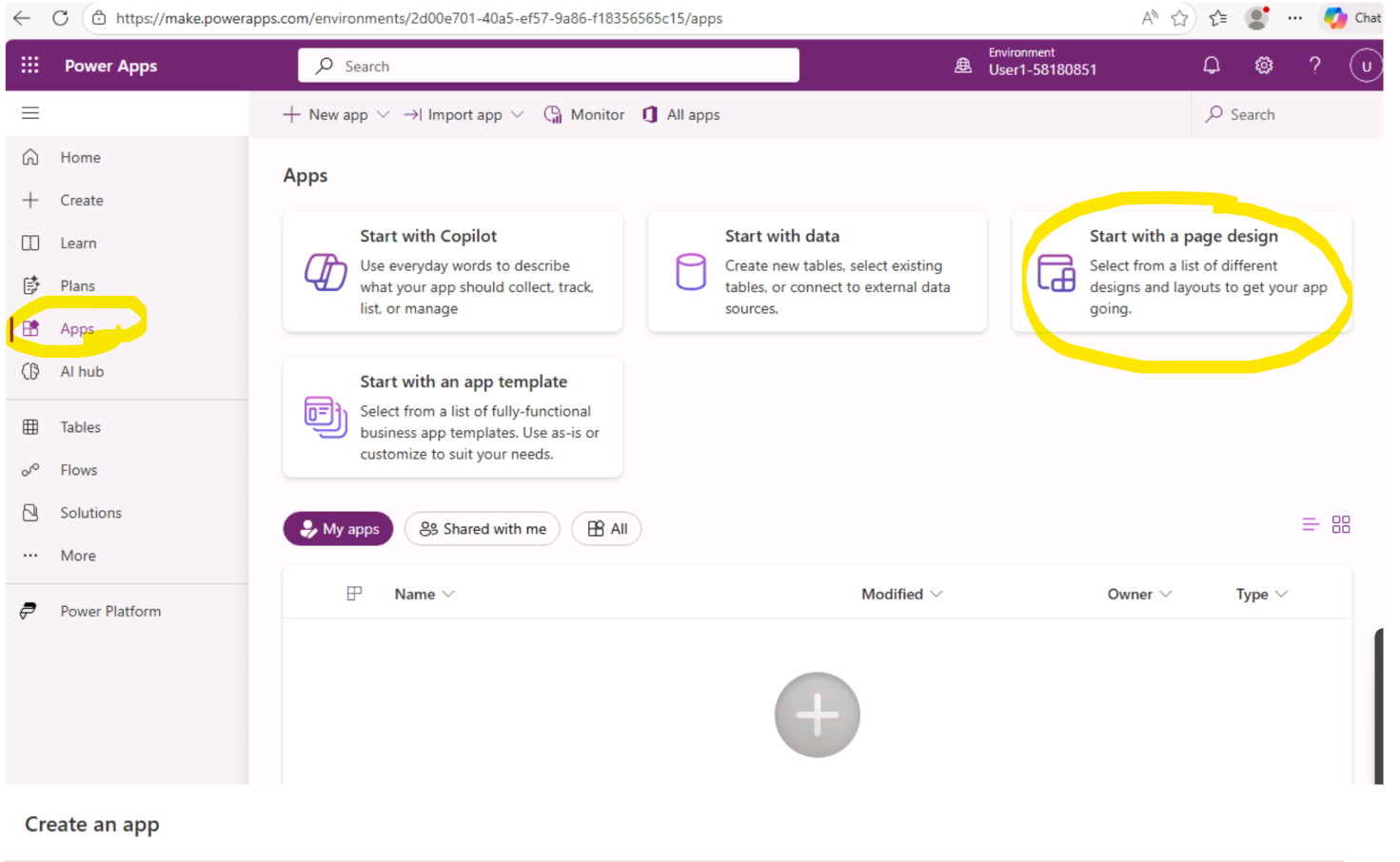Show the Shared with me apps
This screenshot has height=862, width=1400.
pos(483,529)
